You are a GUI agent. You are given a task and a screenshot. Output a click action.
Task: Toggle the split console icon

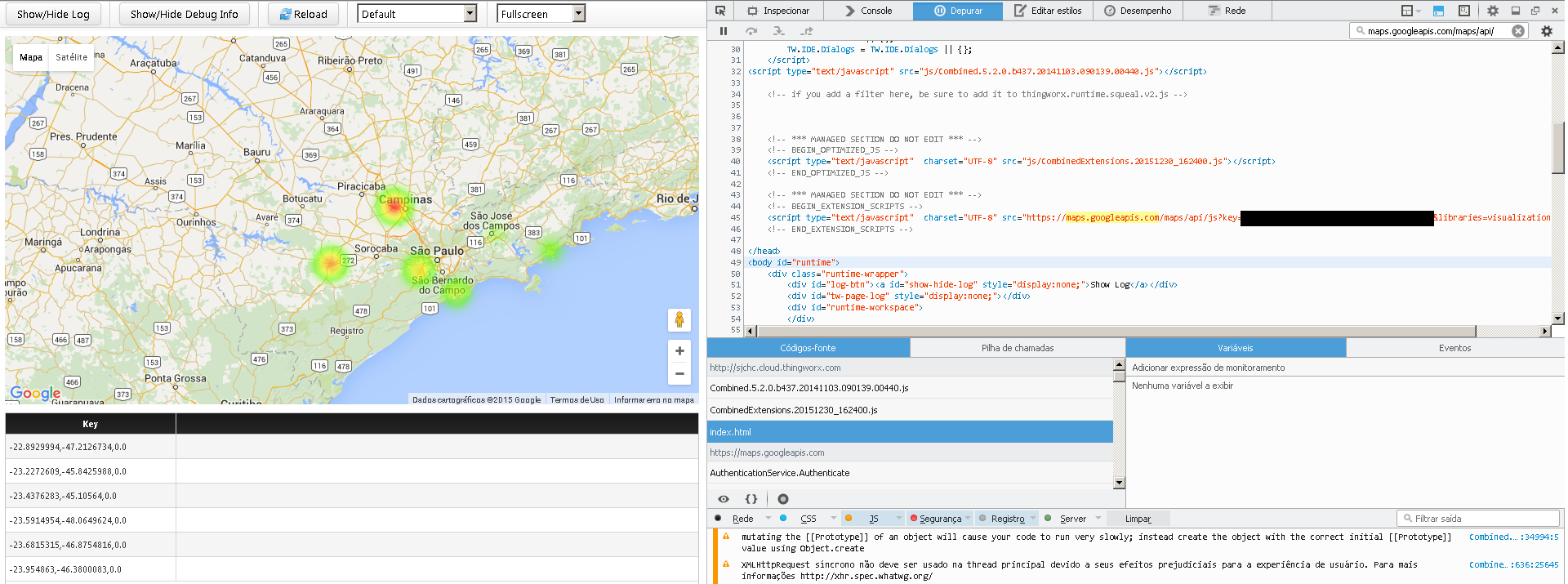tap(1439, 11)
